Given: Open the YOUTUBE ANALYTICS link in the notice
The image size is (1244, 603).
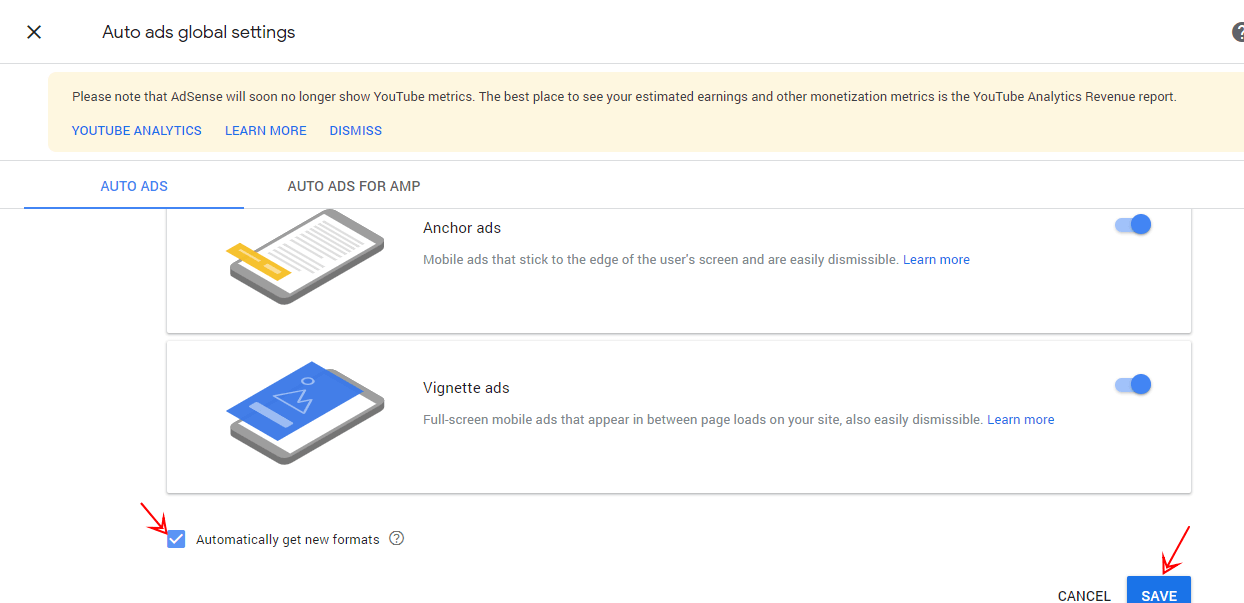Looking at the screenshot, I should [137, 131].
